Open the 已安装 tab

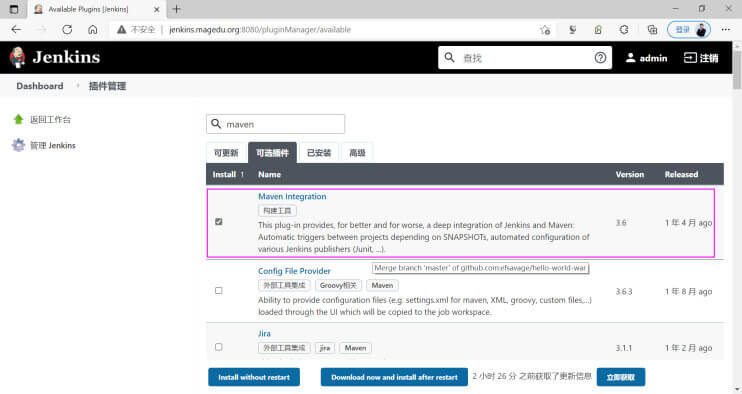319,153
